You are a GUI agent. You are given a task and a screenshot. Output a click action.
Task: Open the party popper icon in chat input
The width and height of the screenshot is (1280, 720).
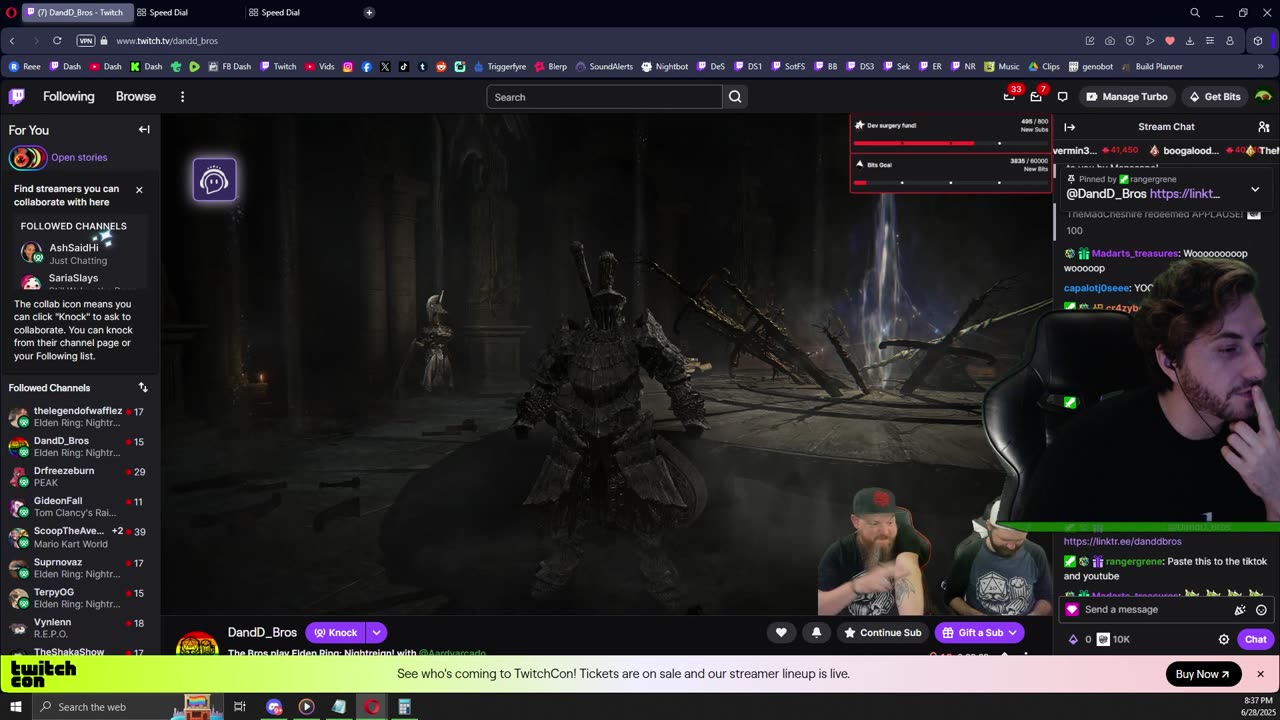pyautogui.click(x=1240, y=610)
